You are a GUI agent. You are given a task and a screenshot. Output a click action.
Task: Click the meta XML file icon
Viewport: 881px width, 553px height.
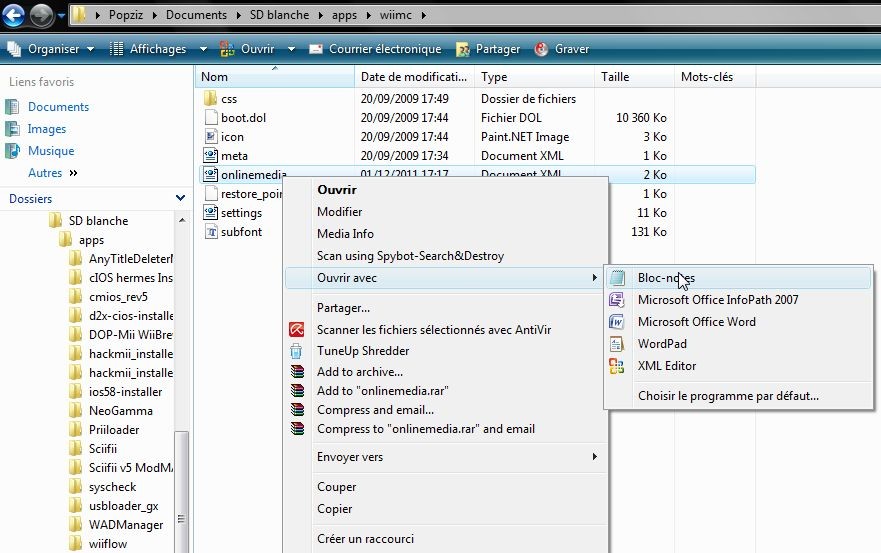coord(211,156)
